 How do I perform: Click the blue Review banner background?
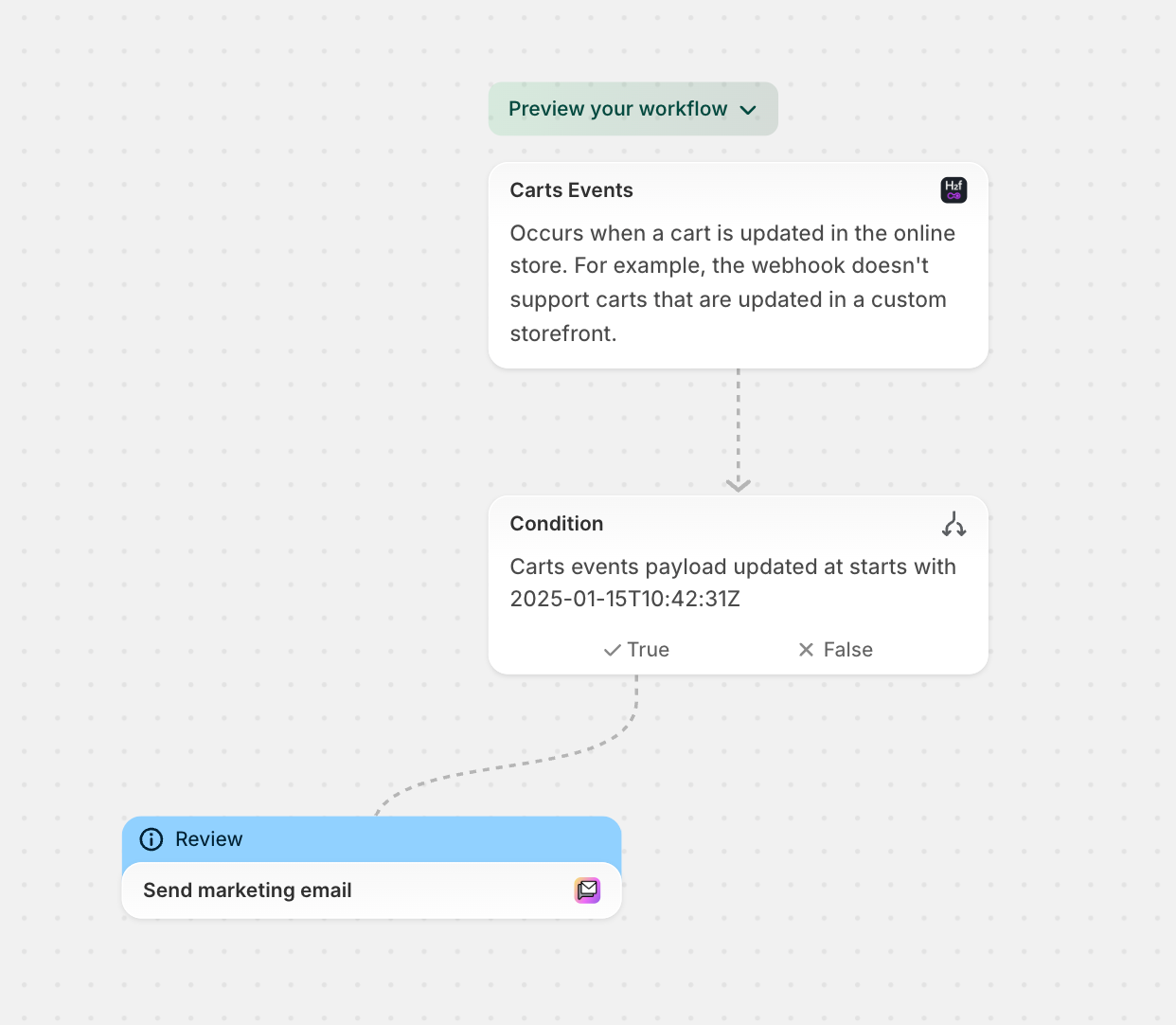tap(426, 839)
